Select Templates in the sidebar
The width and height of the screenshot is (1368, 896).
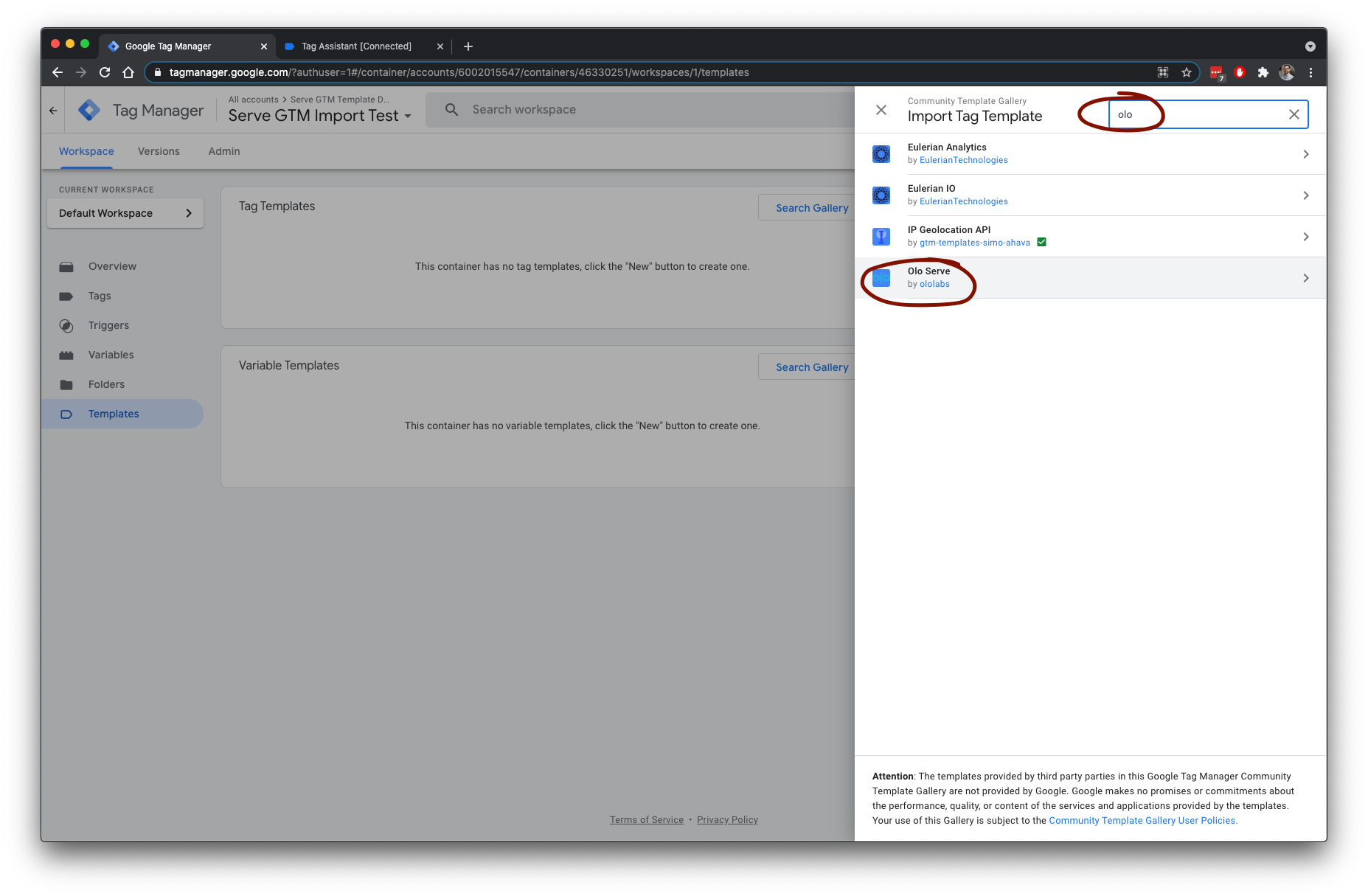tap(122, 414)
